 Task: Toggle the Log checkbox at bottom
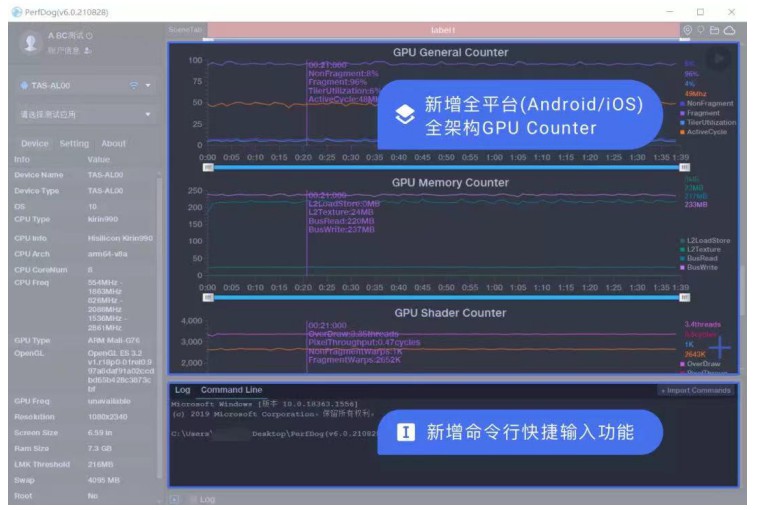(x=194, y=499)
